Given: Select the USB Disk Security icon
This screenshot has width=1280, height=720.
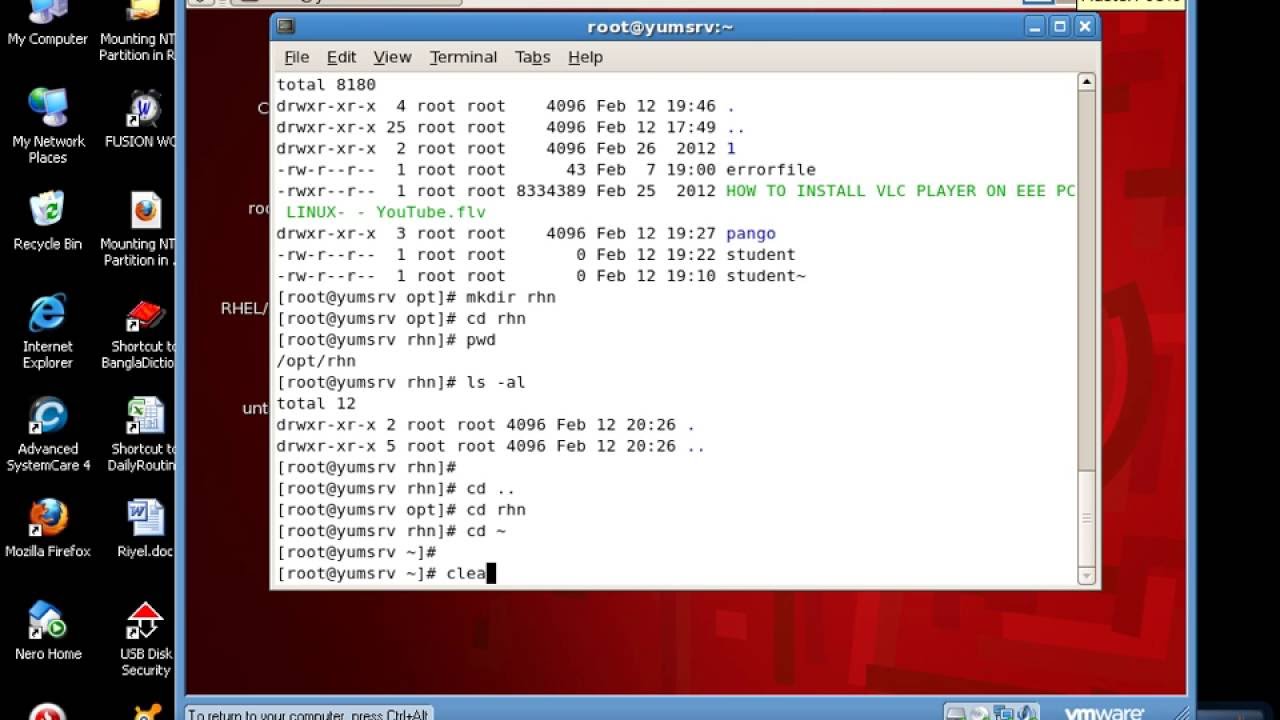Looking at the screenshot, I should coord(146,639).
